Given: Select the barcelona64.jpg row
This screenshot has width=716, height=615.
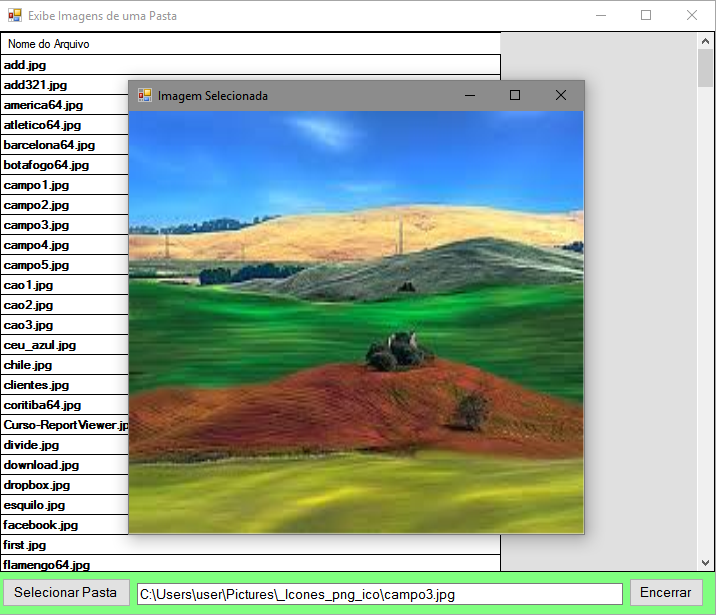Looking at the screenshot, I should (65, 145).
